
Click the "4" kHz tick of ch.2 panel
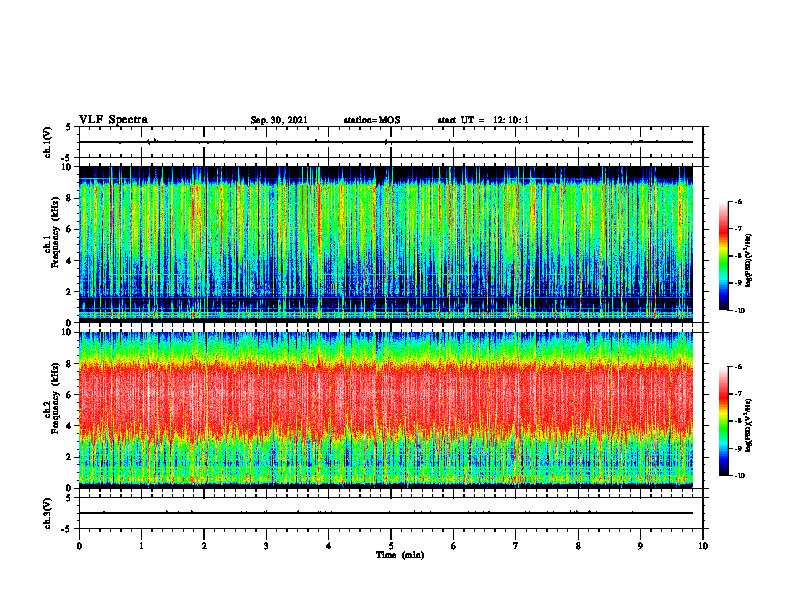coord(70,426)
